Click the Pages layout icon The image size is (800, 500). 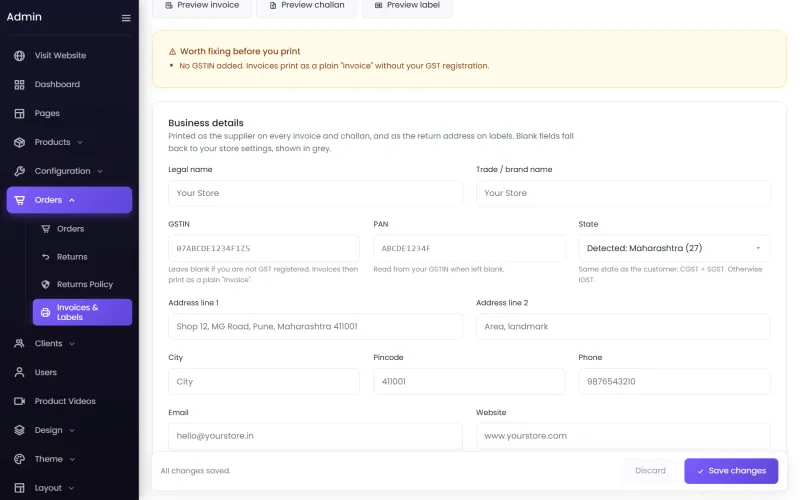point(19,113)
